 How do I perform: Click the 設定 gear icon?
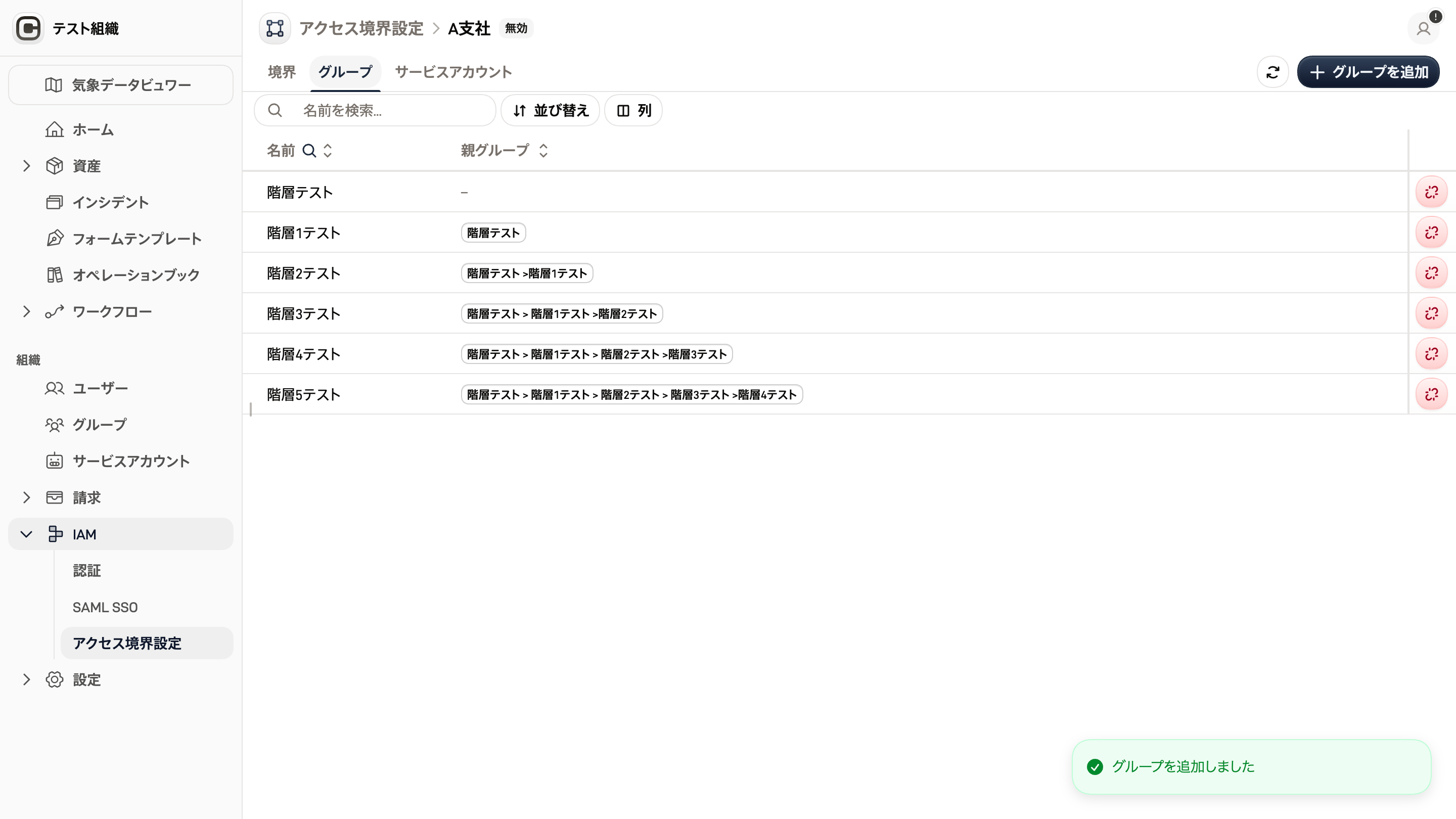coord(54,679)
